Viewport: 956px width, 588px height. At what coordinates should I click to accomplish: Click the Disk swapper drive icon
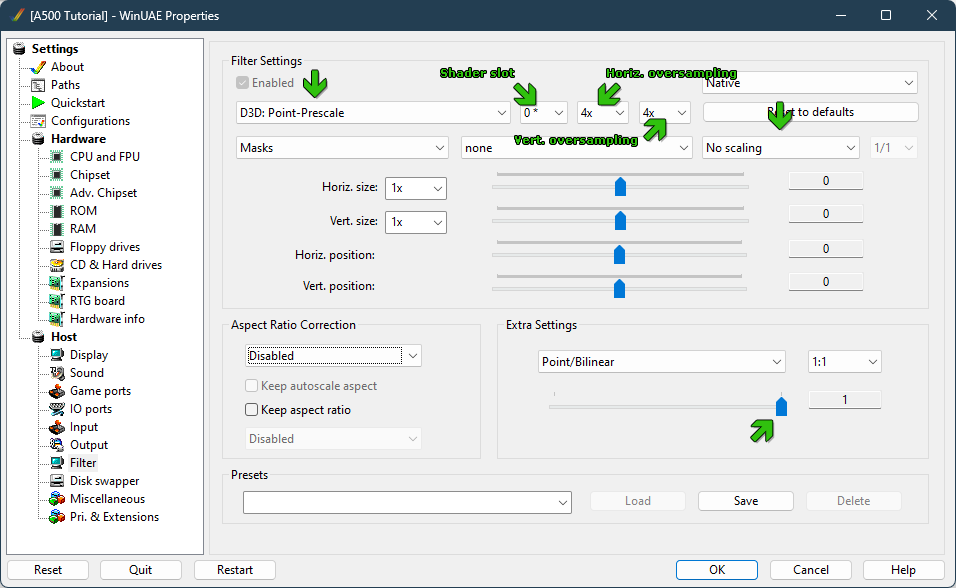click(57, 481)
